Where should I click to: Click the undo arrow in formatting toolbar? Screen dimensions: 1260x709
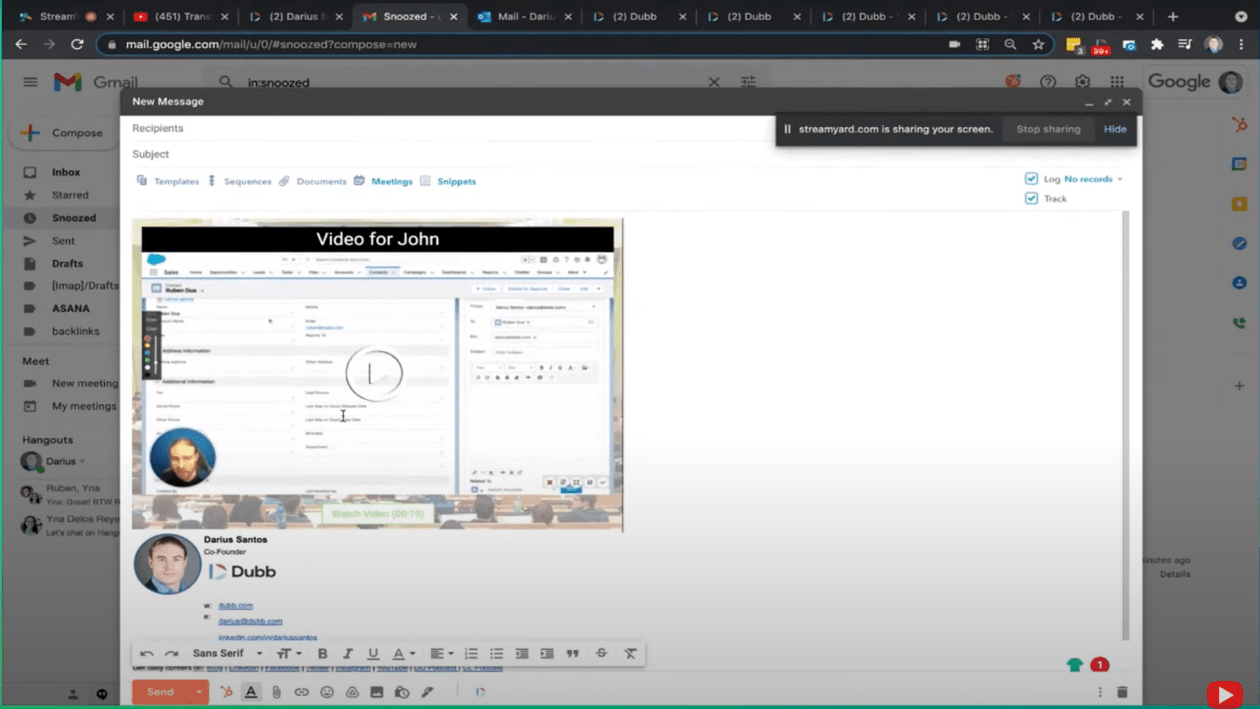tap(147, 653)
